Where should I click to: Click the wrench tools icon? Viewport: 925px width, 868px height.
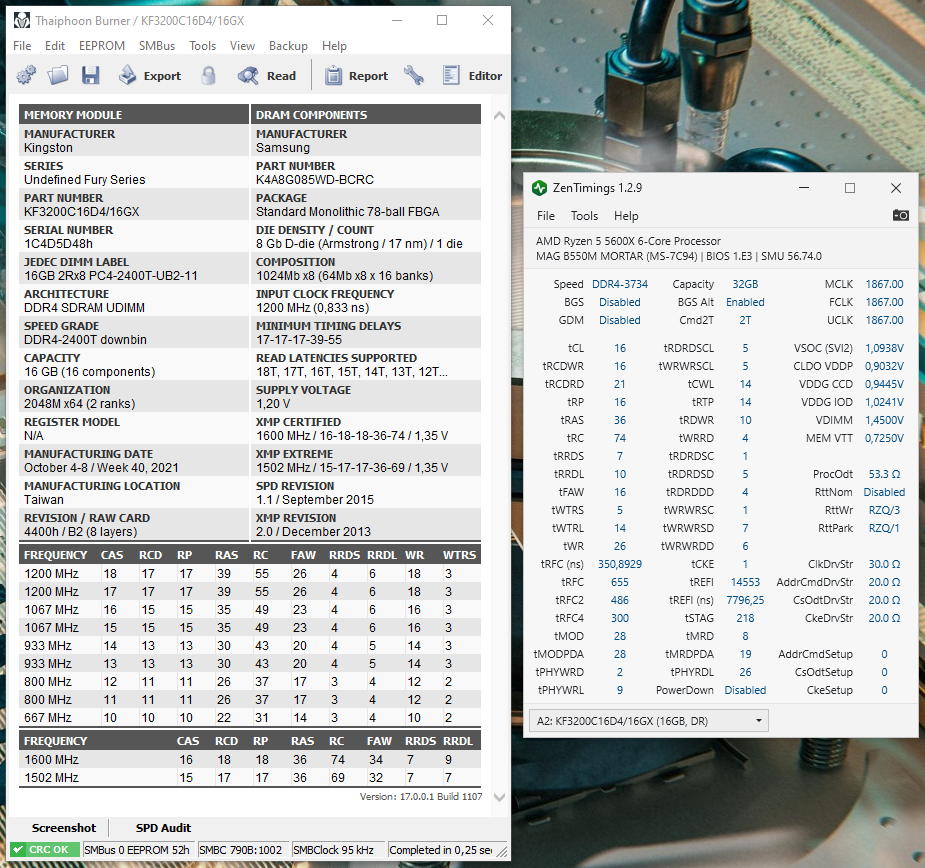click(x=414, y=76)
